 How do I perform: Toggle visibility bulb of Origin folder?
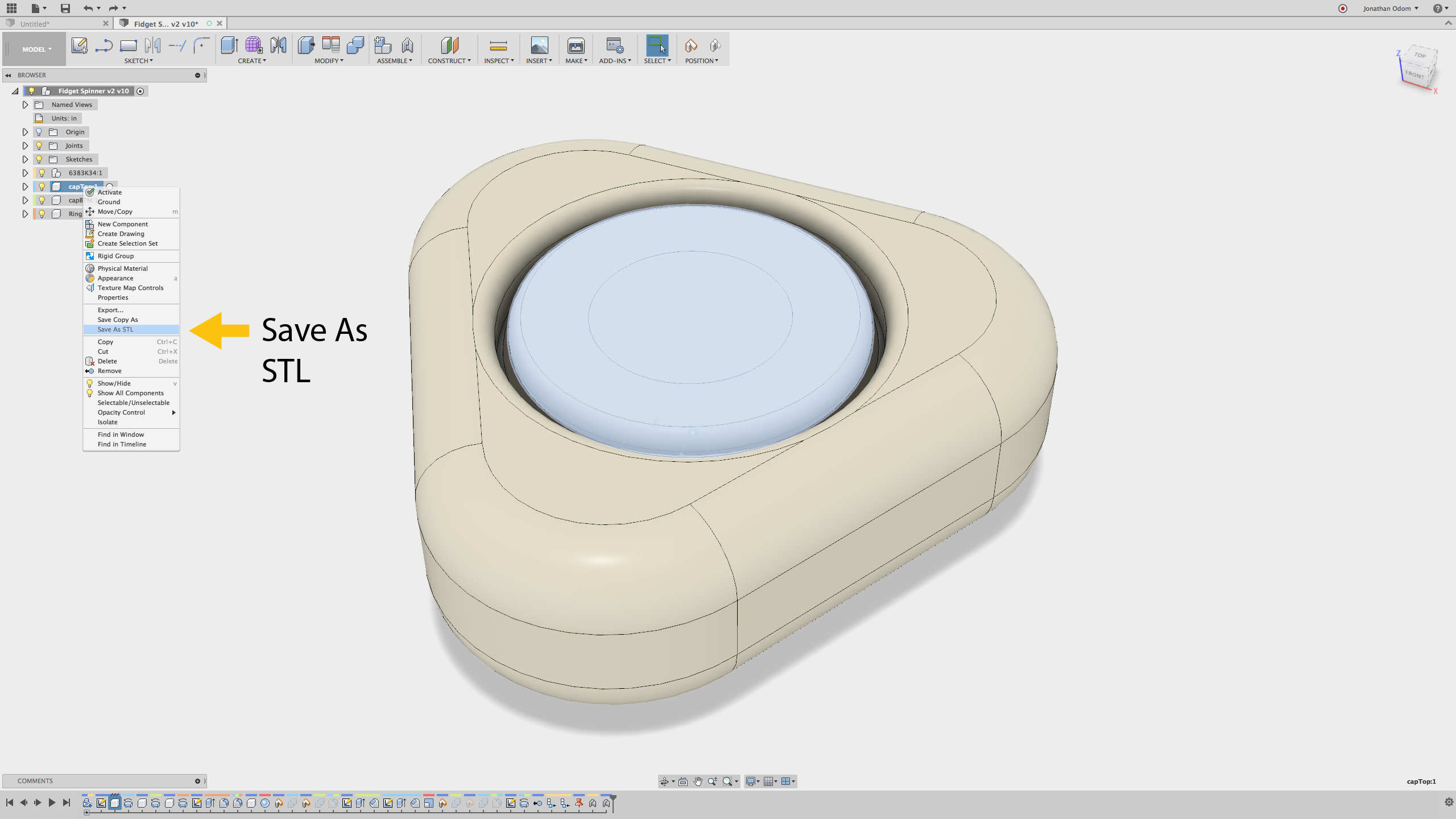pos(39,132)
